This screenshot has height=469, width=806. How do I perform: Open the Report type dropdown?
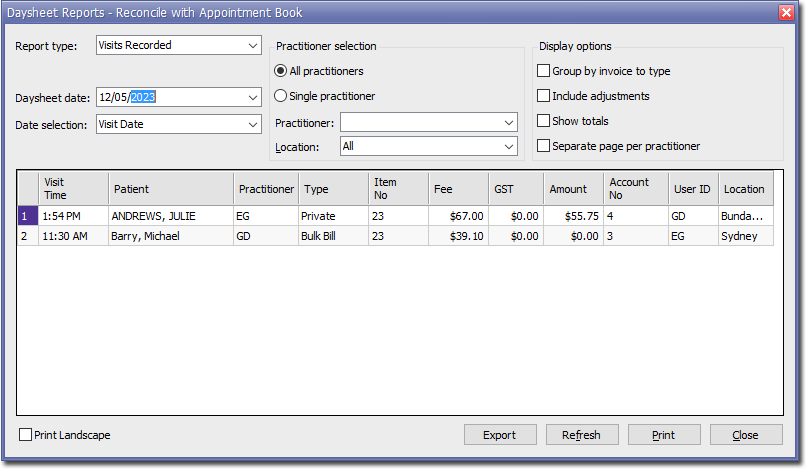[x=252, y=45]
